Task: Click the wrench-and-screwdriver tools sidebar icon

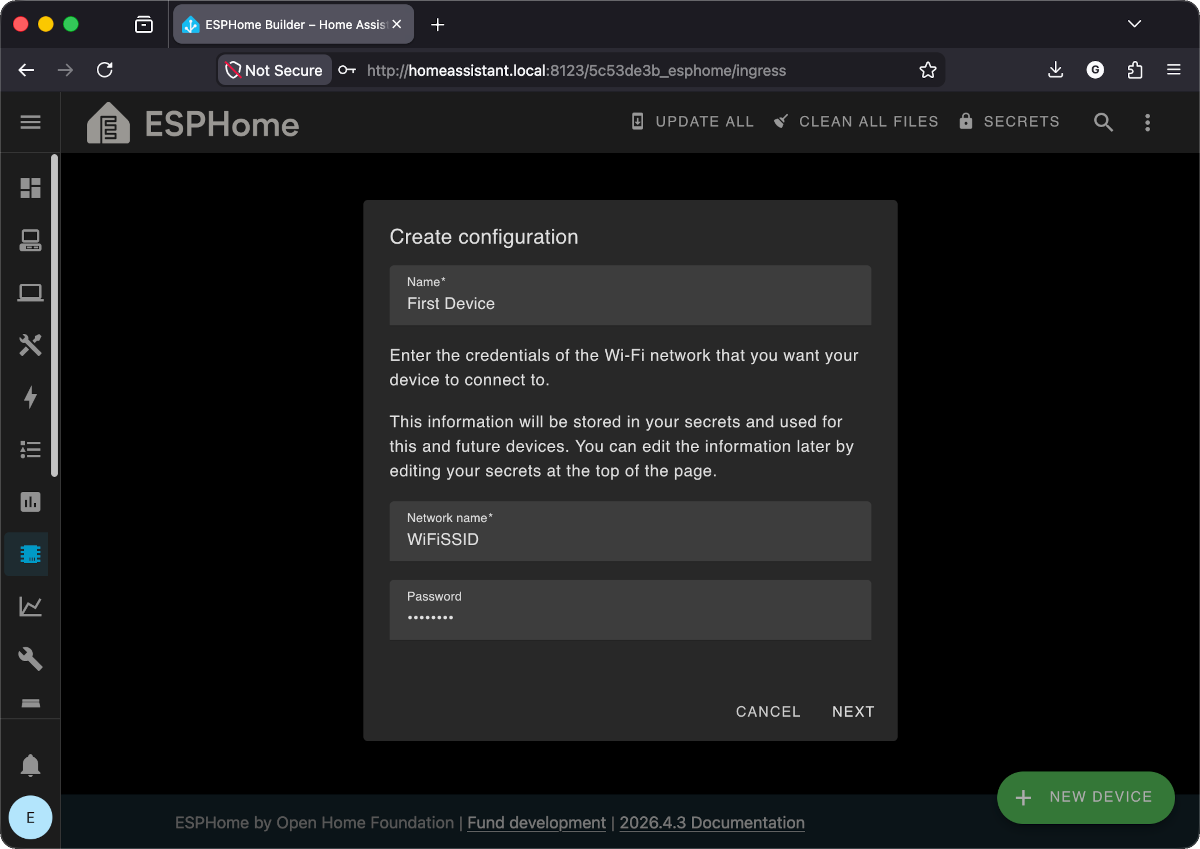Action: 30,345
